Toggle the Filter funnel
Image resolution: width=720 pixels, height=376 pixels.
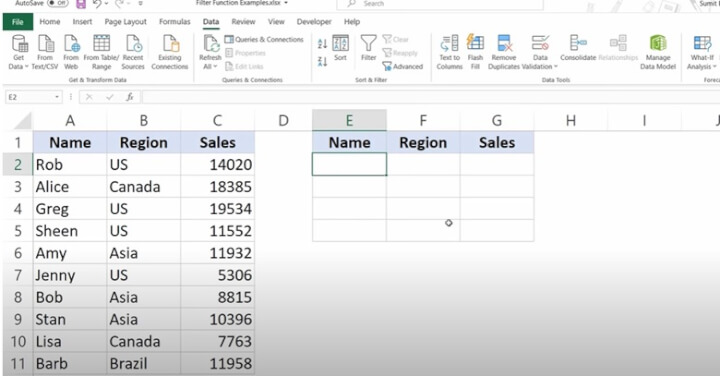368,48
